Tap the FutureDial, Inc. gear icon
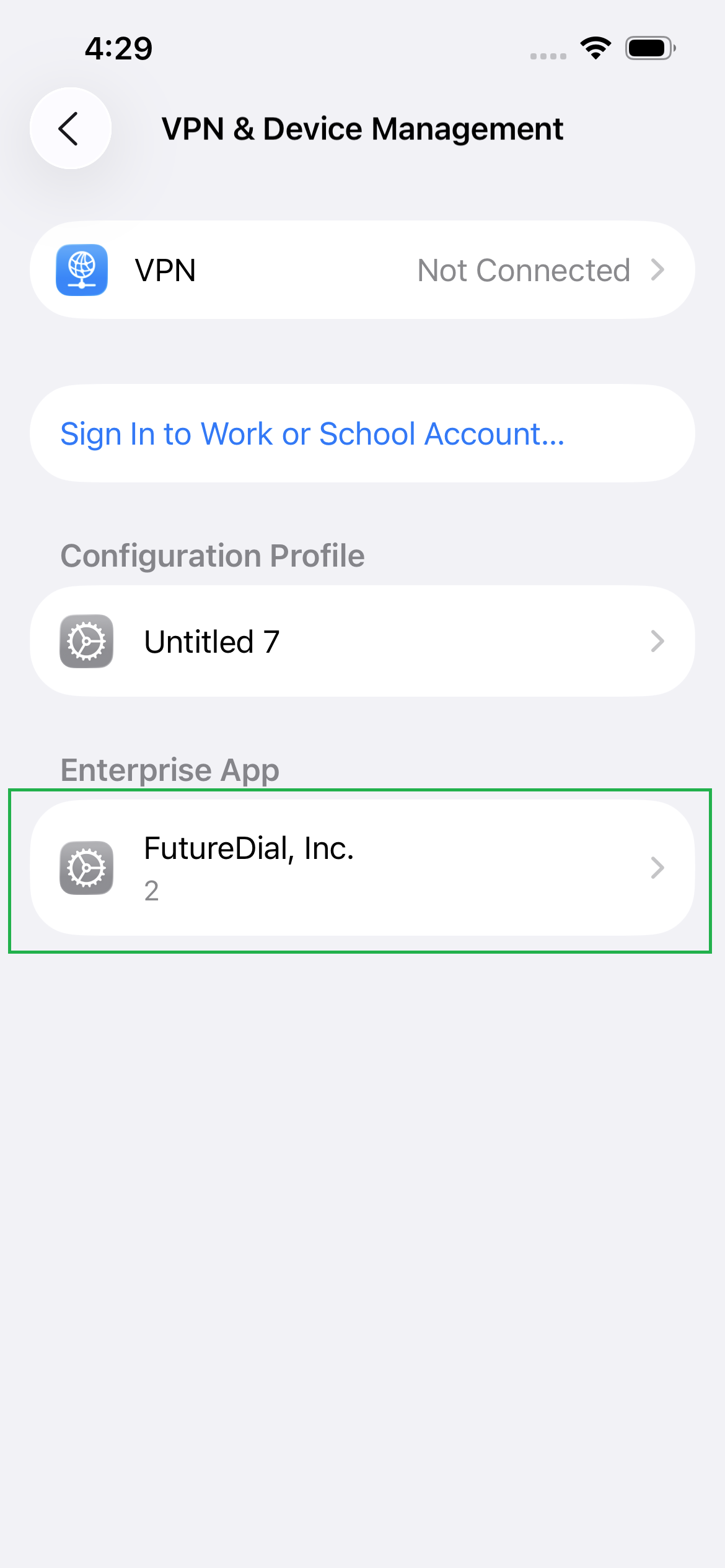 point(86,868)
